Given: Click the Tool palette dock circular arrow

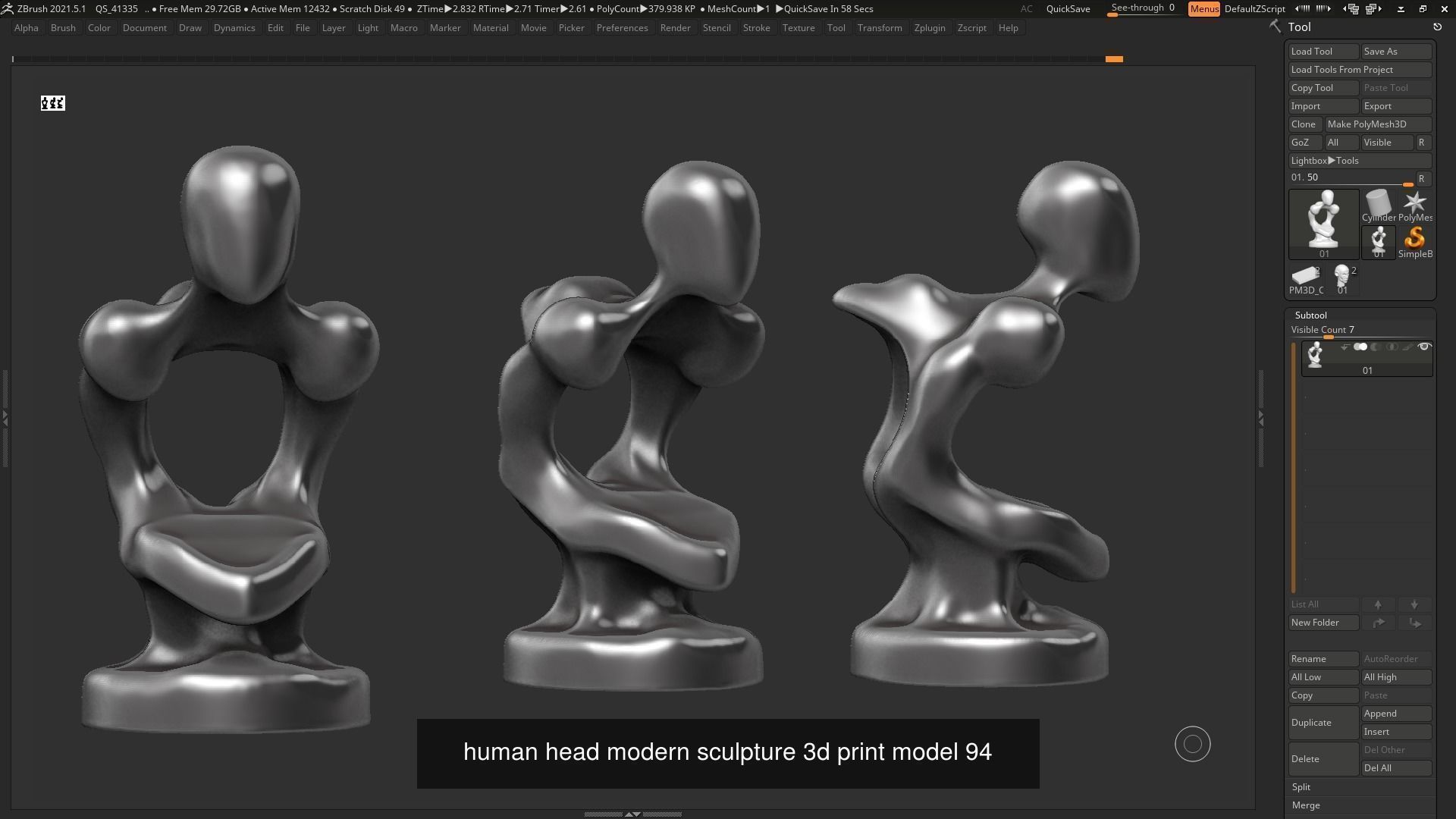Looking at the screenshot, I should (x=1437, y=27).
